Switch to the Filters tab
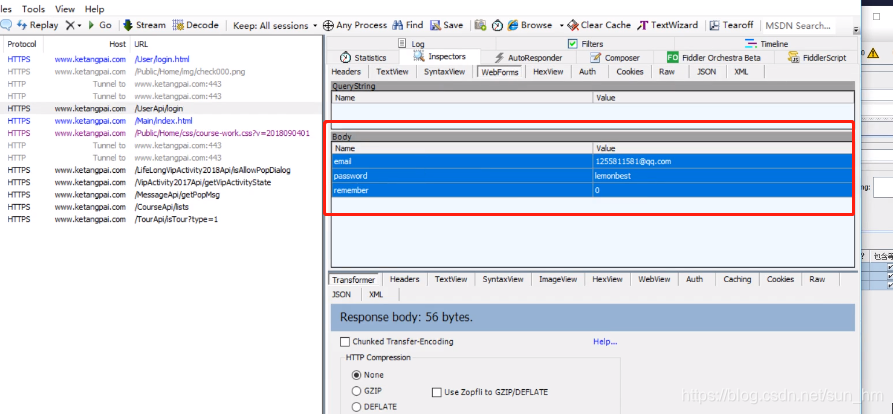 585,44
